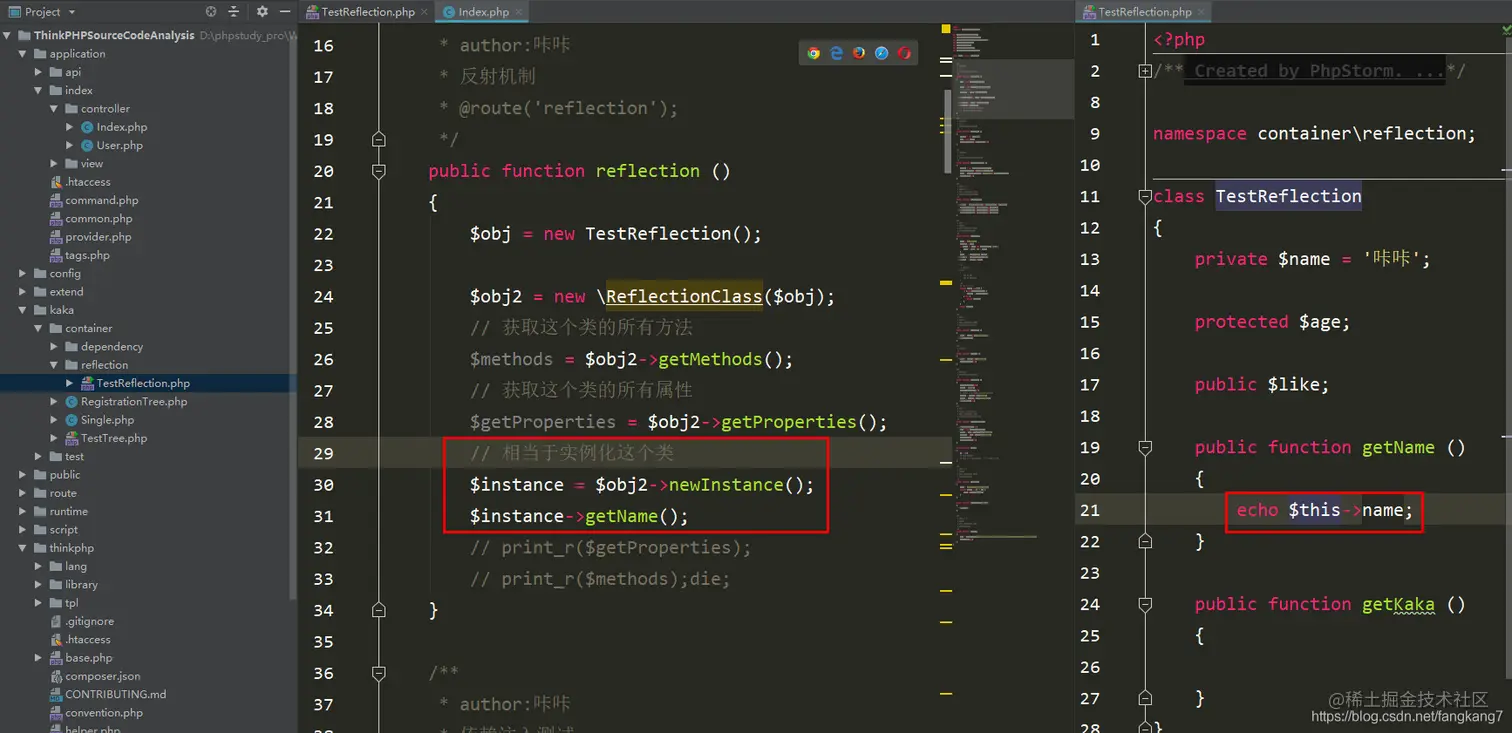Open in Chrome browser icon

pos(814,53)
